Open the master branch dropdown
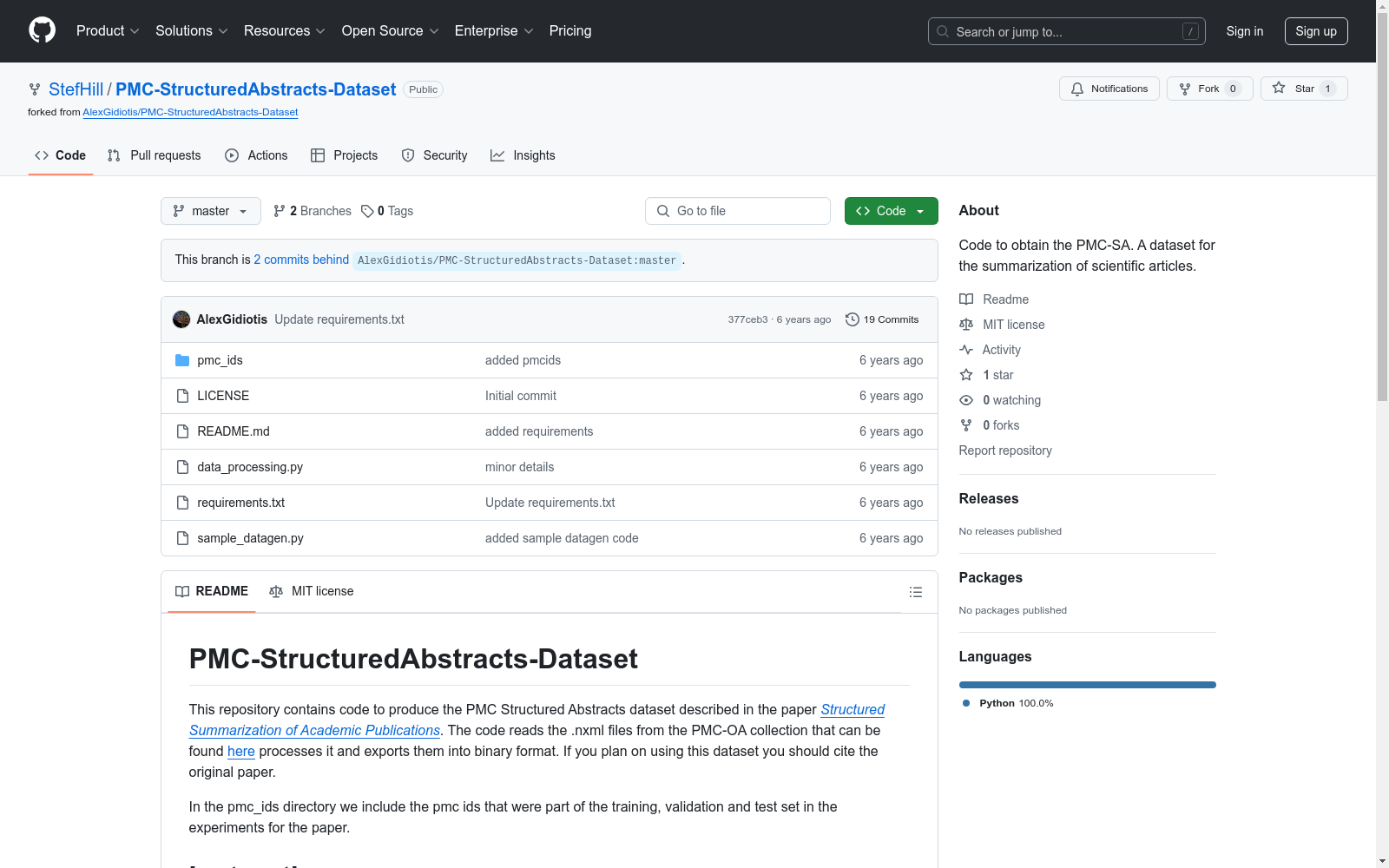 (x=211, y=211)
